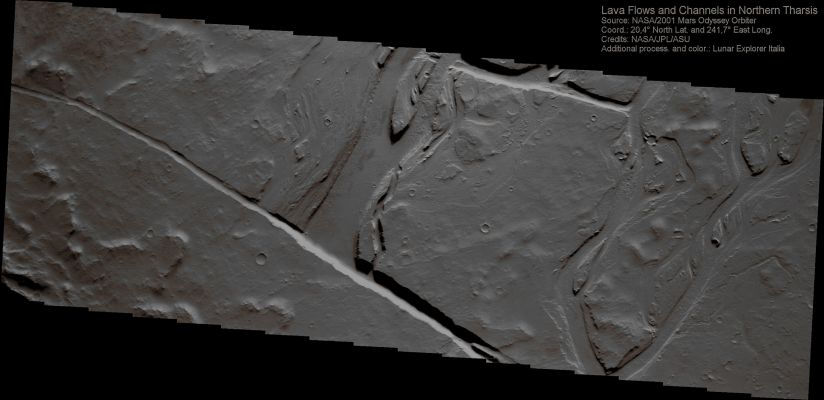Select the 'Credits: NASA/JPL/ASU' caption line
This screenshot has width=824, height=400.
(x=645, y=39)
